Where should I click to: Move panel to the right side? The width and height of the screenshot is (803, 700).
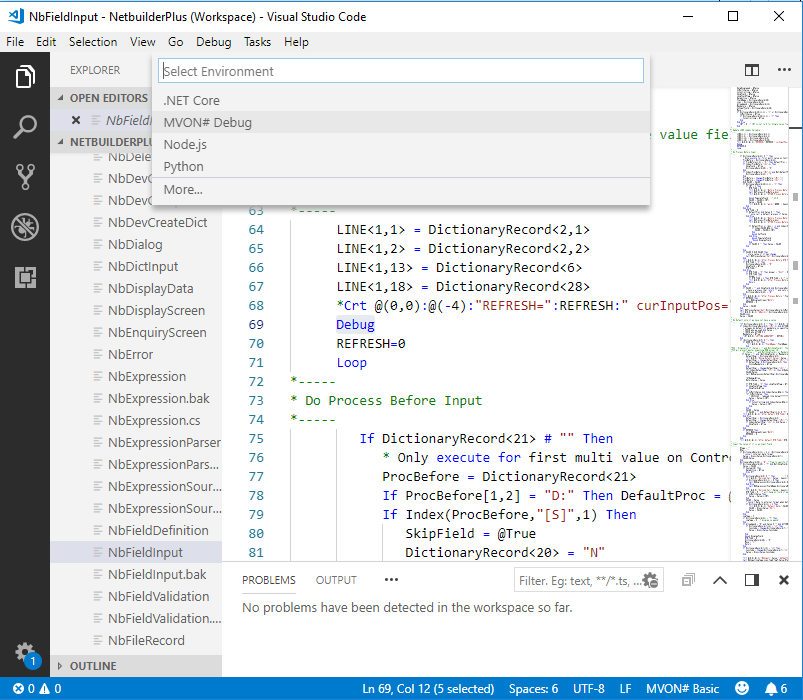(x=752, y=580)
